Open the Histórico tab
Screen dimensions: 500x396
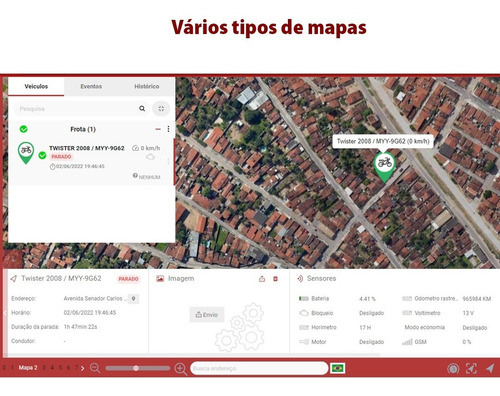tap(147, 86)
